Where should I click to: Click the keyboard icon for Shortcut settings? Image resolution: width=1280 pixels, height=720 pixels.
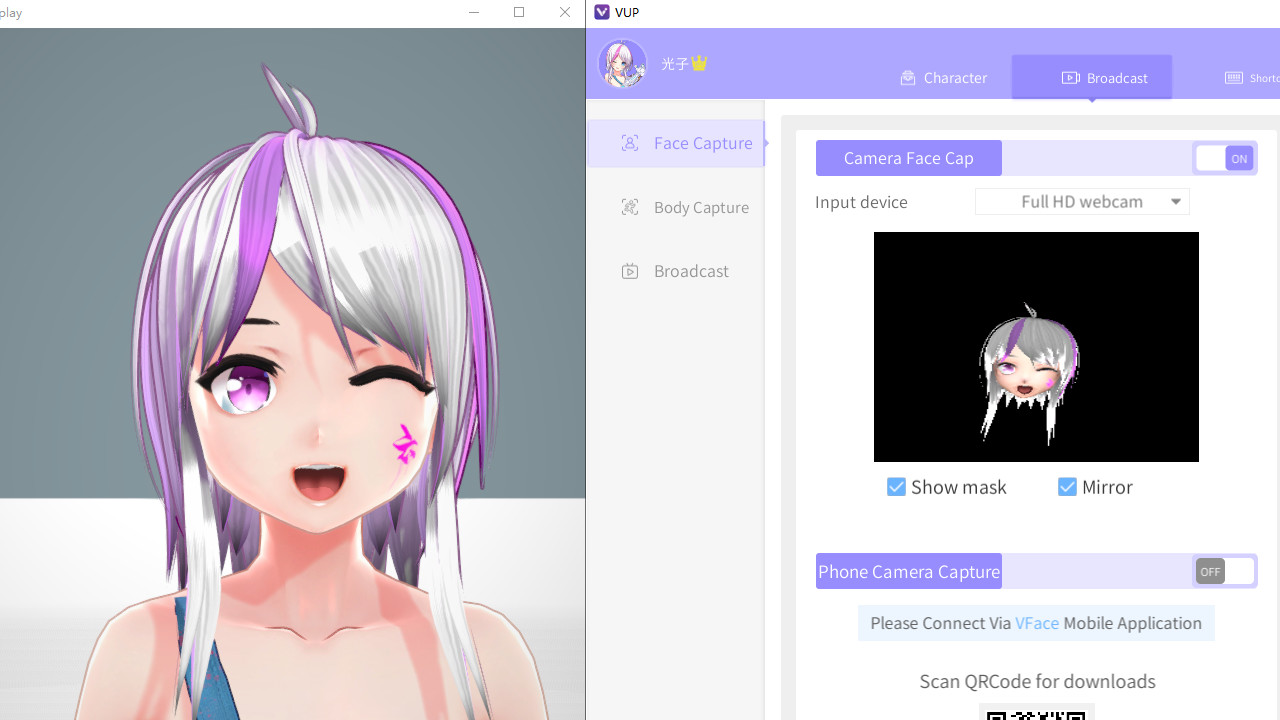(1235, 77)
